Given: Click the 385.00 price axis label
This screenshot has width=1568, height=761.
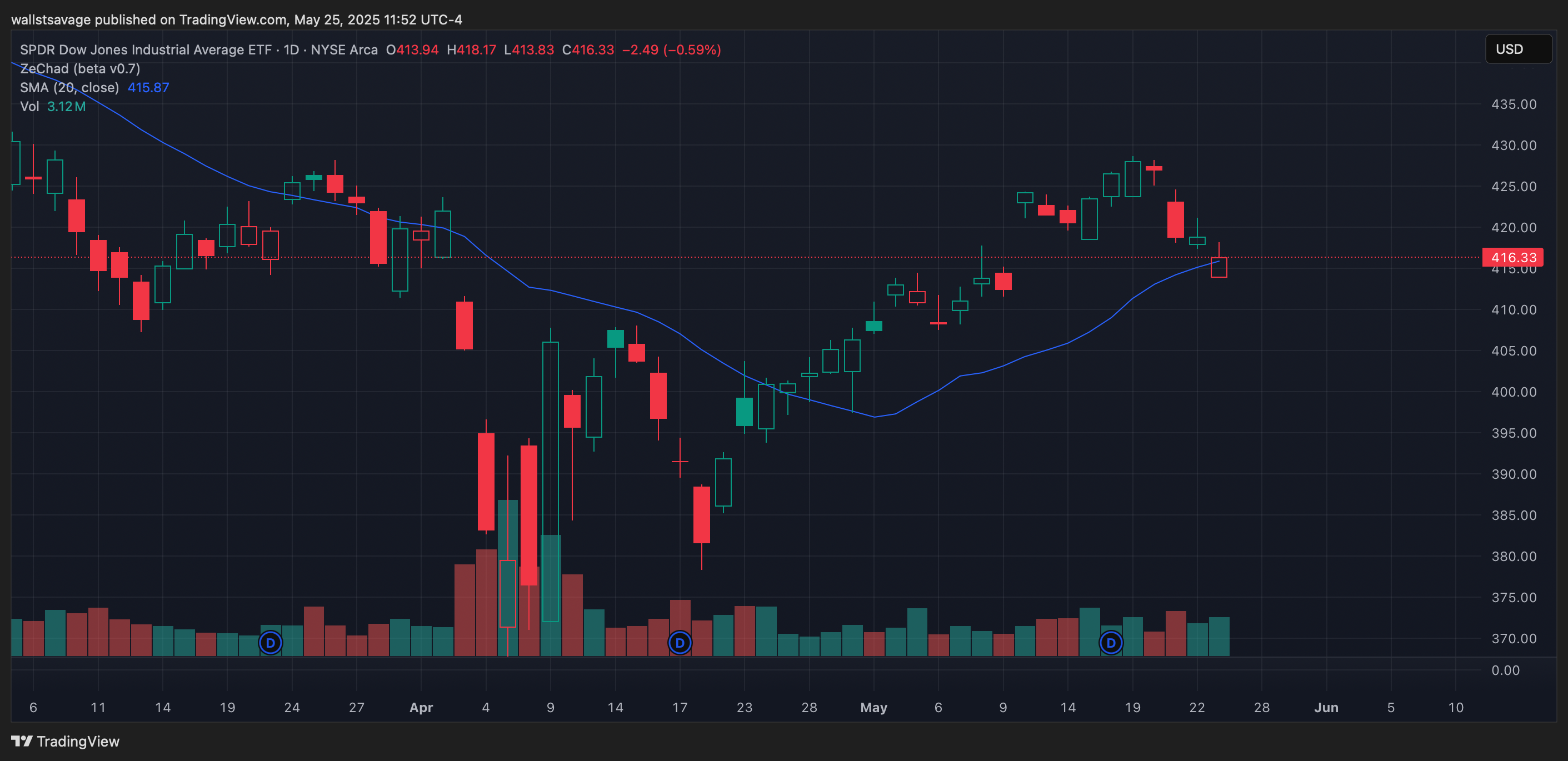Looking at the screenshot, I should [1514, 515].
